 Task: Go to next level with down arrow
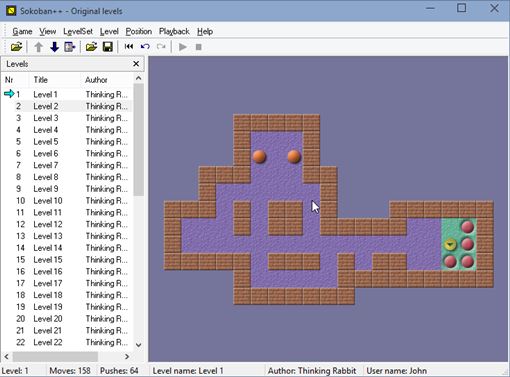54,47
